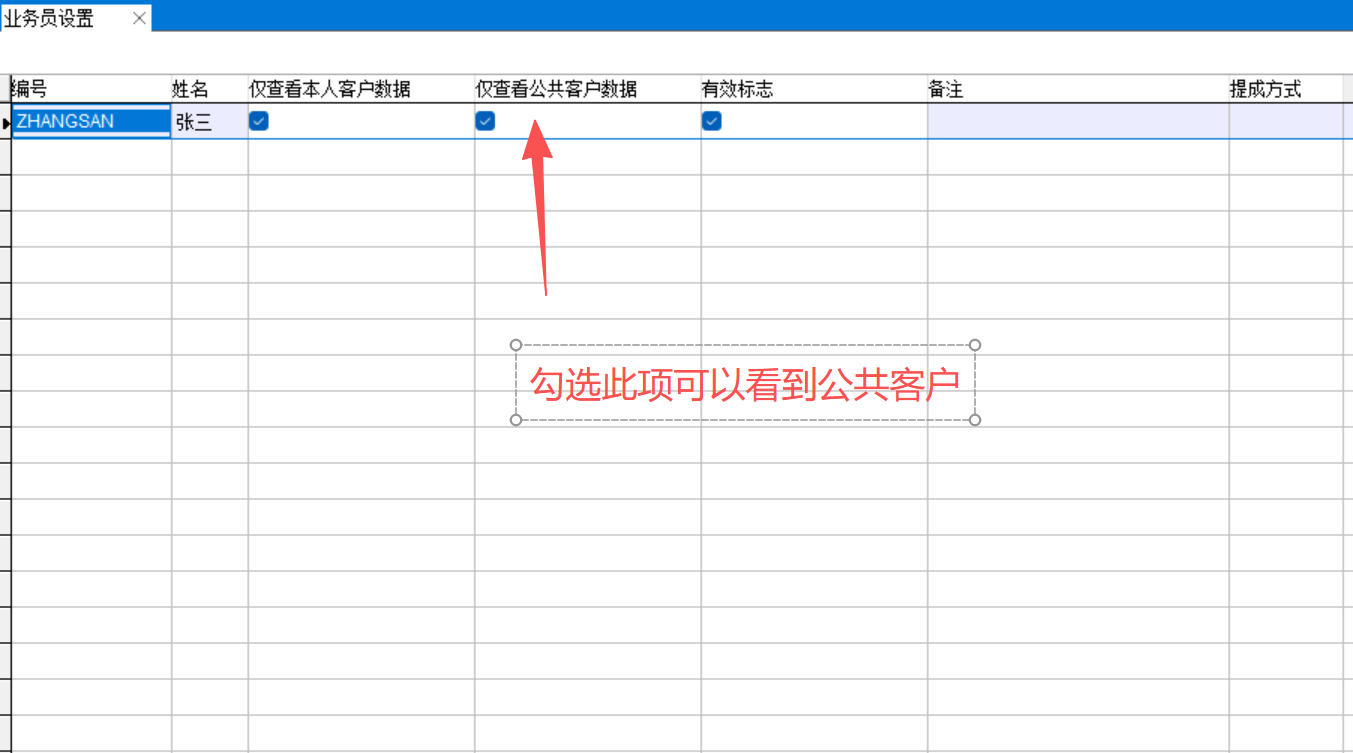Click the row indicator arrow beside ZHANGSAN
The height and width of the screenshot is (753, 1353).
(x=5, y=122)
